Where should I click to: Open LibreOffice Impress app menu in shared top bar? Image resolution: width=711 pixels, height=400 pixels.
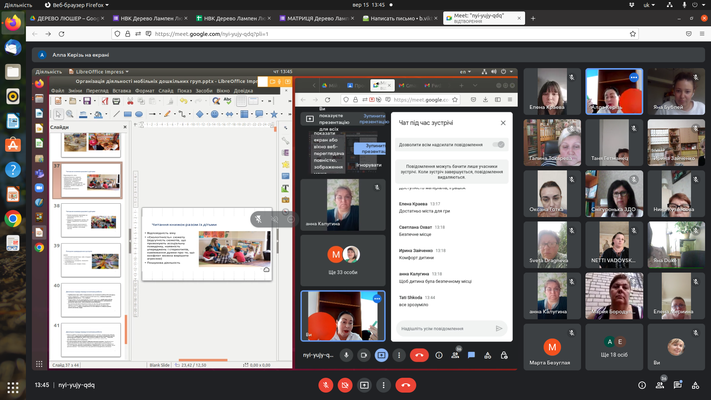click(98, 72)
